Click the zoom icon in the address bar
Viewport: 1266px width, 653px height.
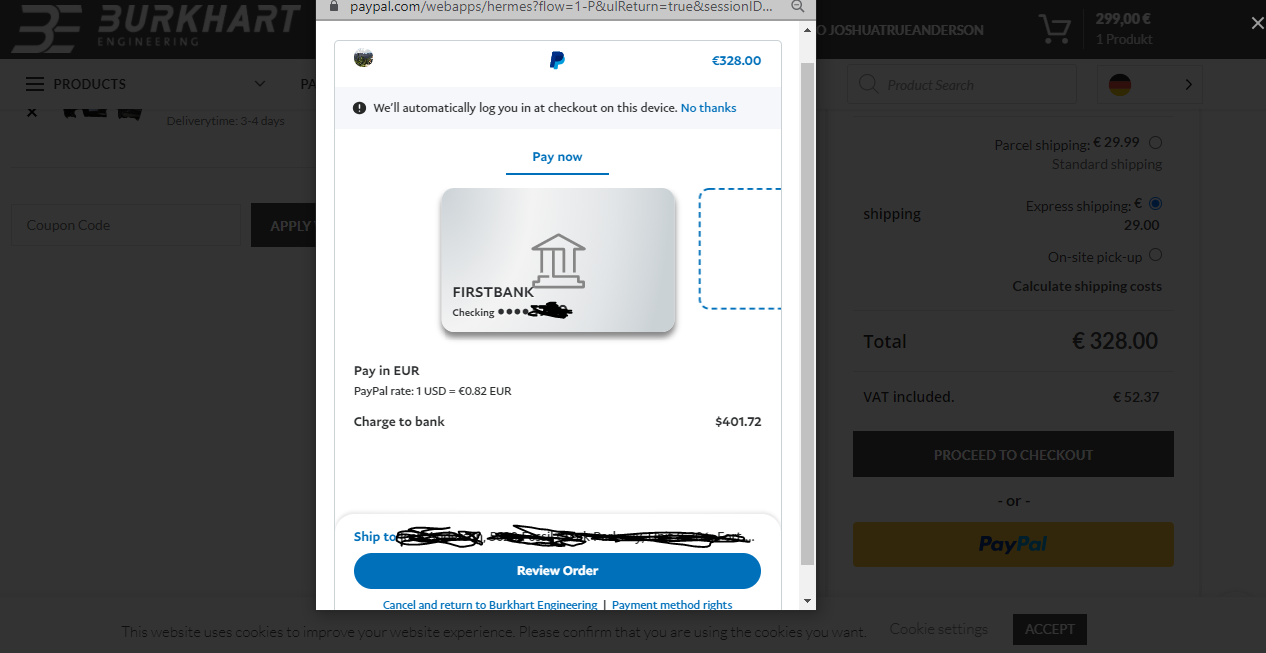[x=797, y=6]
